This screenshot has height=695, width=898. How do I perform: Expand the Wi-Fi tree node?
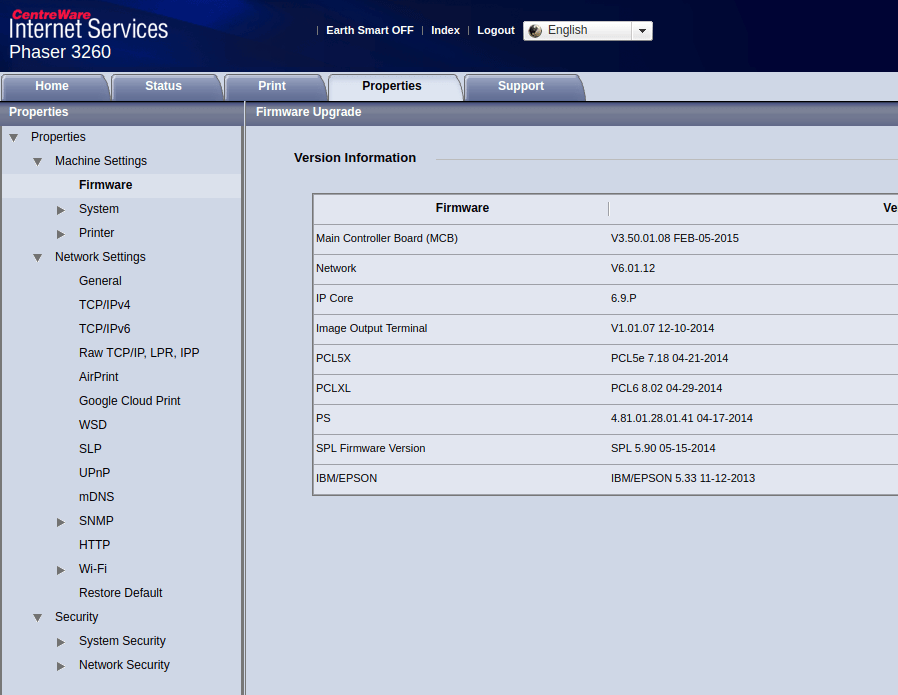click(x=61, y=570)
